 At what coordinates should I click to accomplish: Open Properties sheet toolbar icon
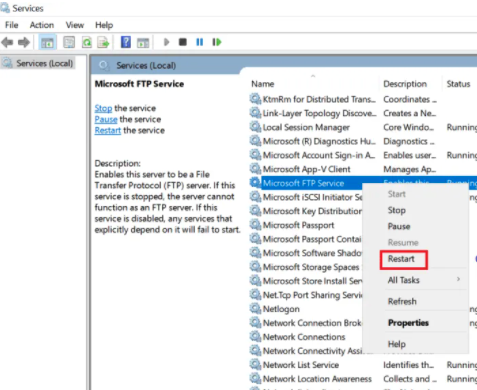pyautogui.click(x=69, y=42)
